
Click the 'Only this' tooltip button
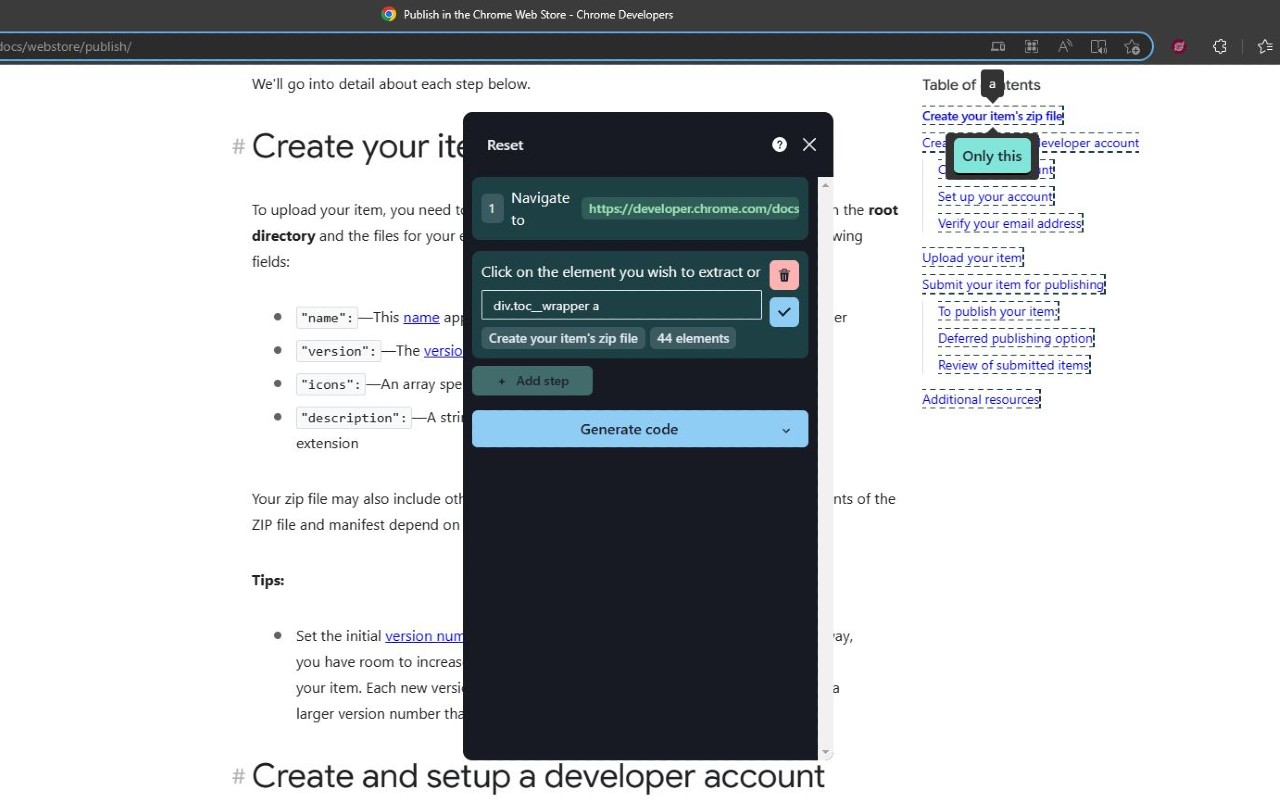pyautogui.click(x=992, y=156)
